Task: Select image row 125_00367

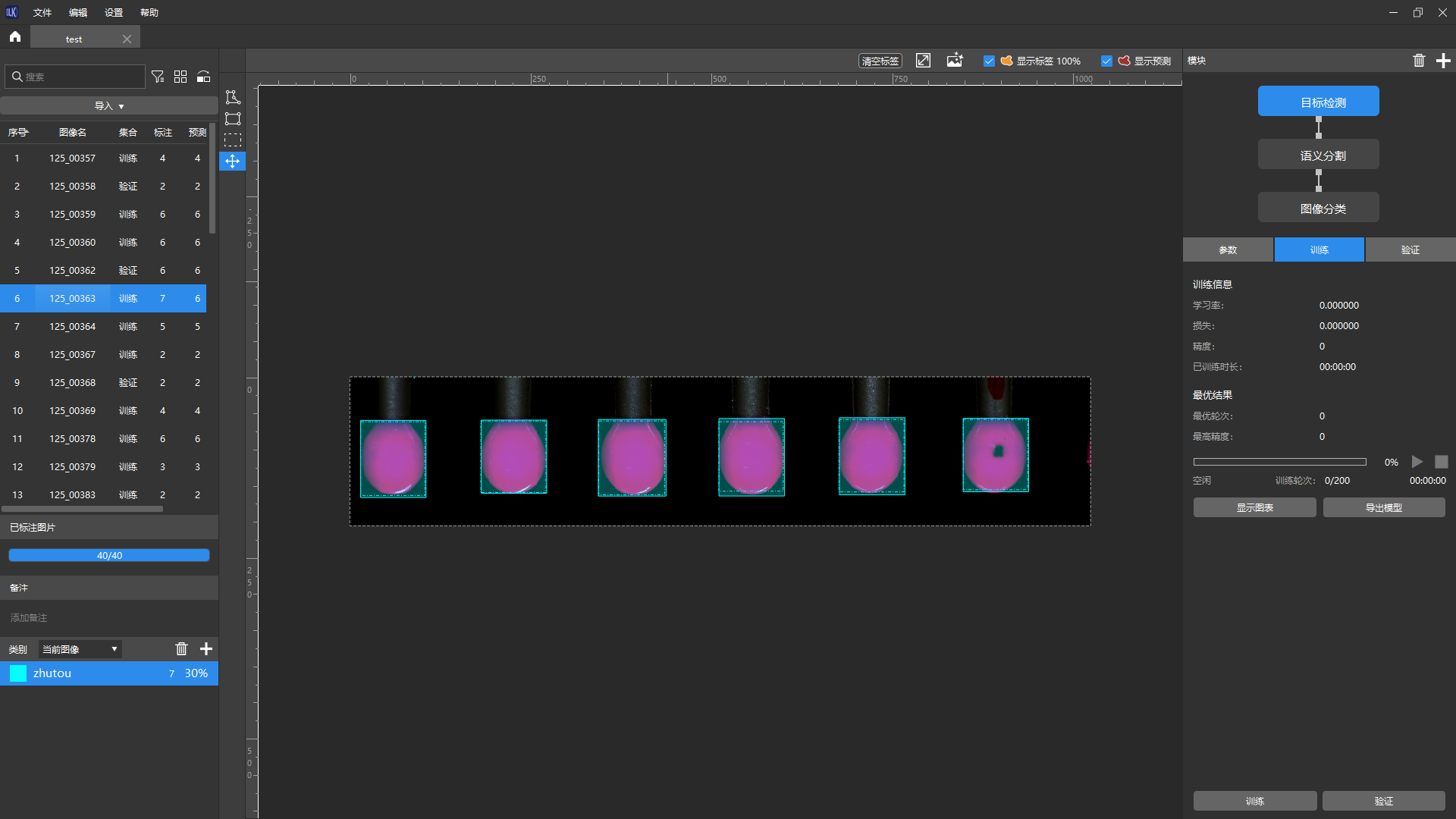Action: pos(103,354)
